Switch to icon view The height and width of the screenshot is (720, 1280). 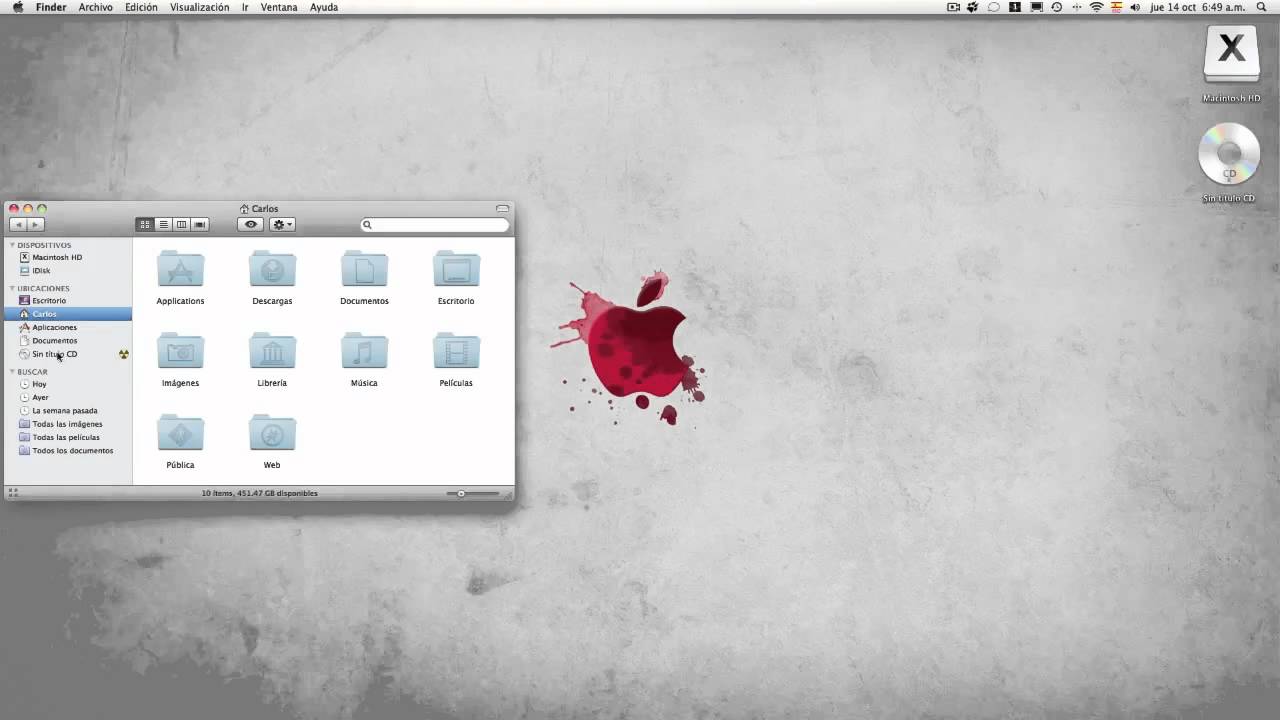145,225
